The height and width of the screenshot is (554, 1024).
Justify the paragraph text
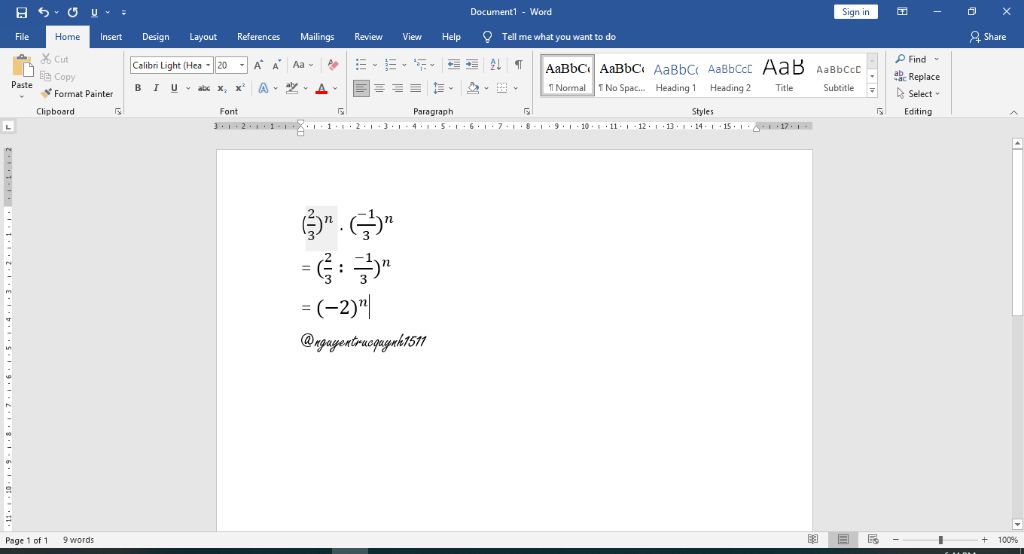pos(415,88)
